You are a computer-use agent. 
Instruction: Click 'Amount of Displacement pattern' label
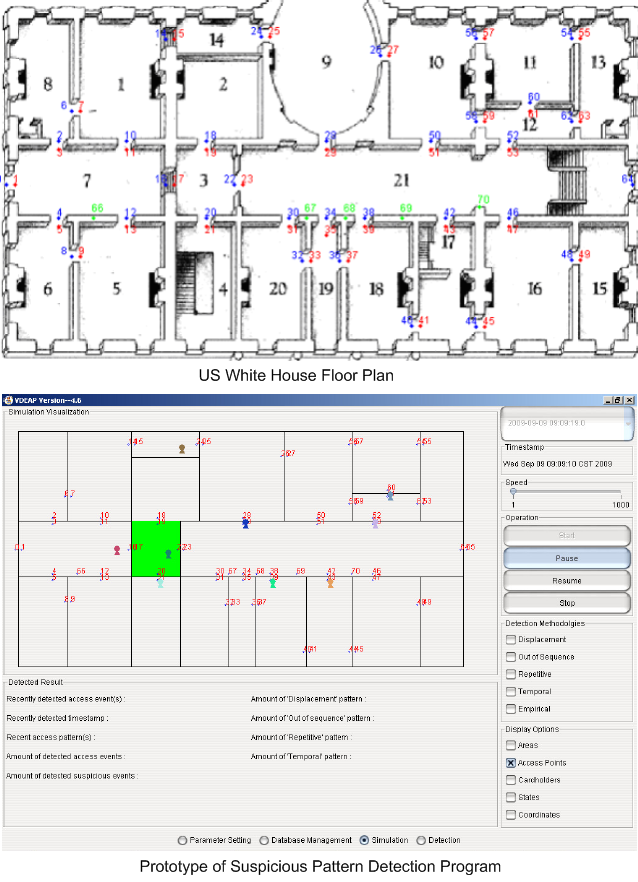click(308, 699)
